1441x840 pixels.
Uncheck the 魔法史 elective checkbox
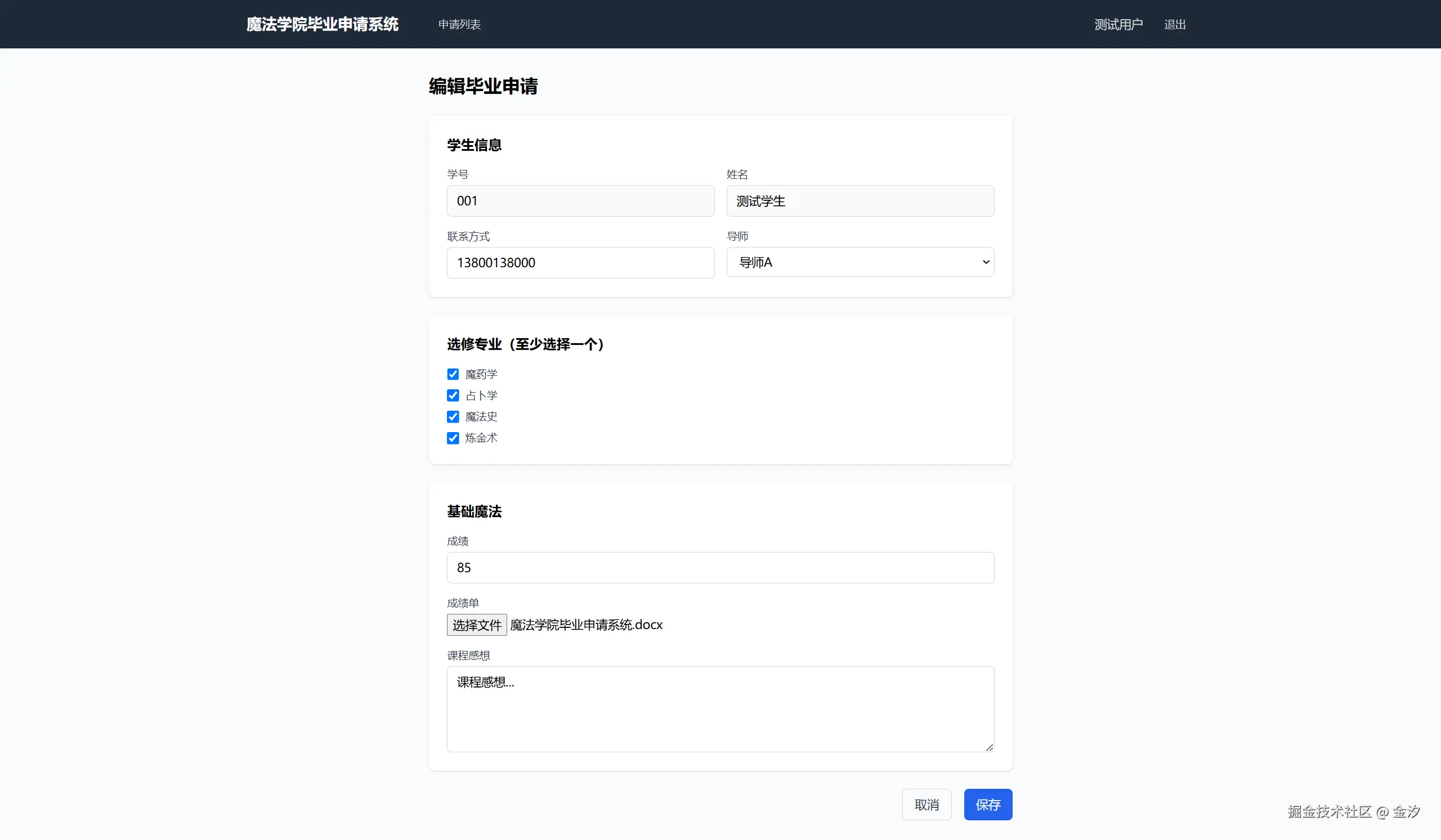coord(453,416)
